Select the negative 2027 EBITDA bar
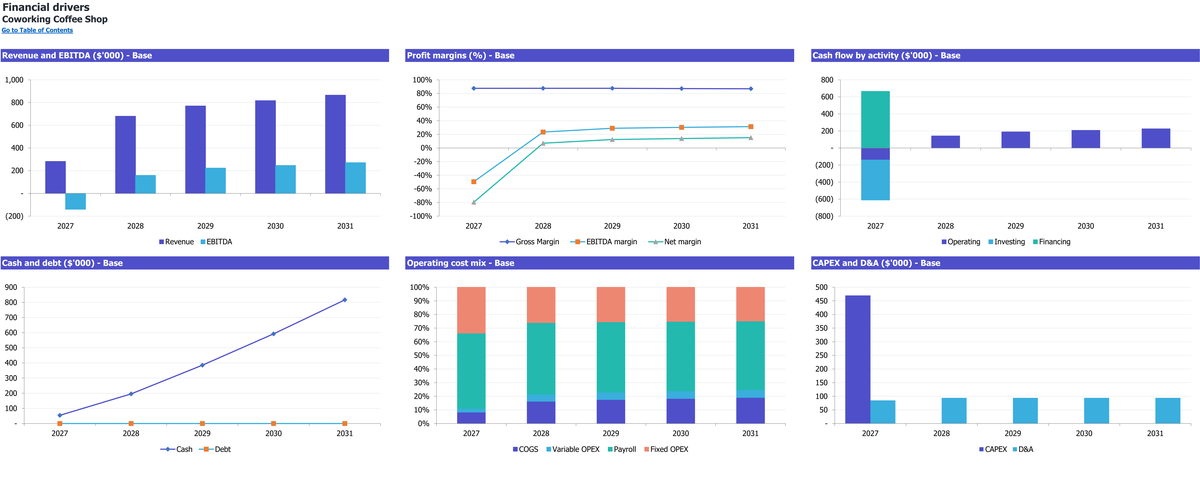The width and height of the screenshot is (1200, 503). click(76, 201)
